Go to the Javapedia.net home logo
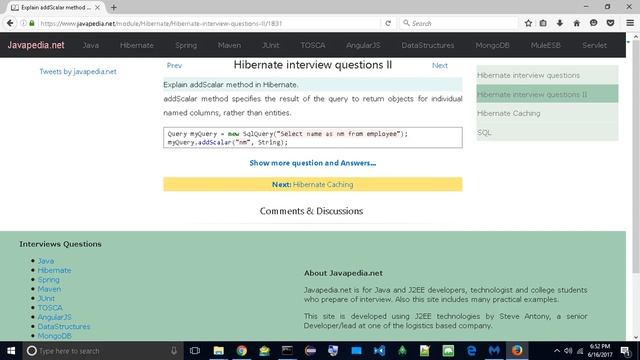This screenshot has height=360, width=640. coord(36,45)
